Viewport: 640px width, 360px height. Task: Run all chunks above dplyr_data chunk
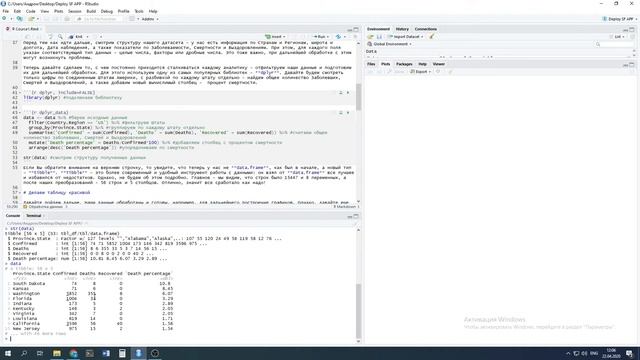pos(340,112)
